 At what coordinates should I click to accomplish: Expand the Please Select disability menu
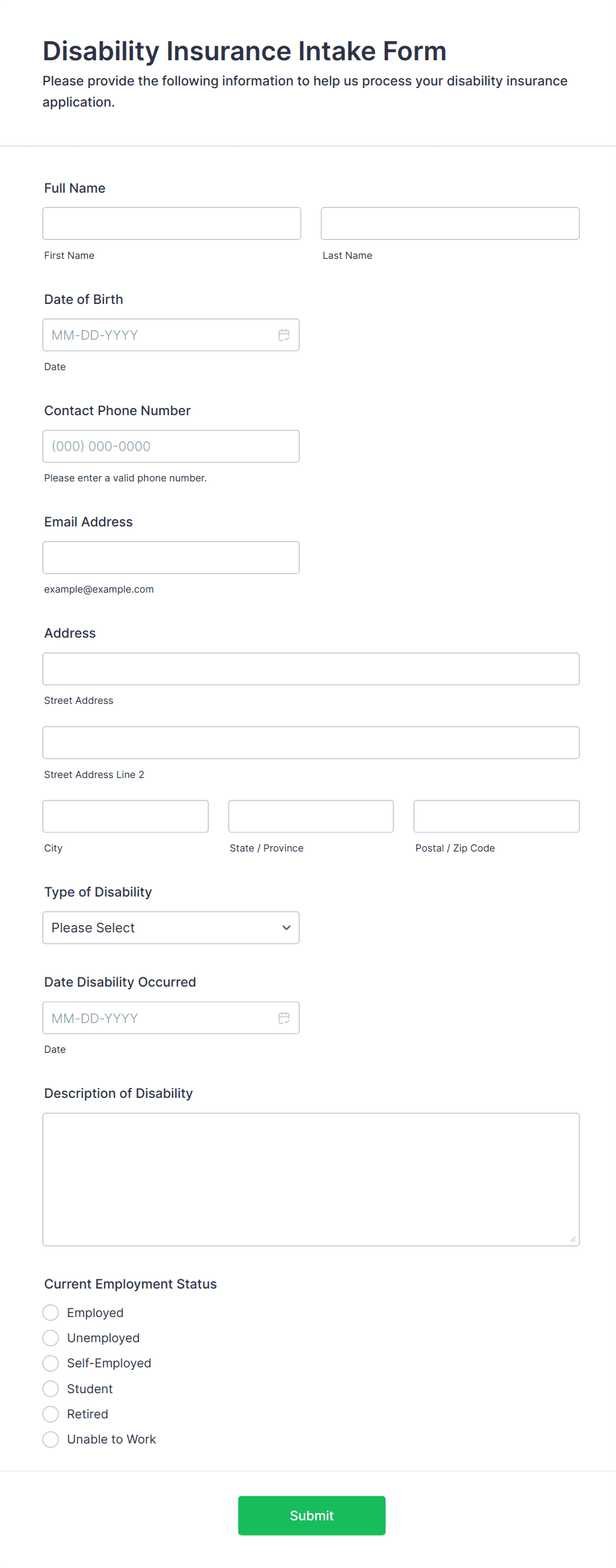click(x=171, y=928)
